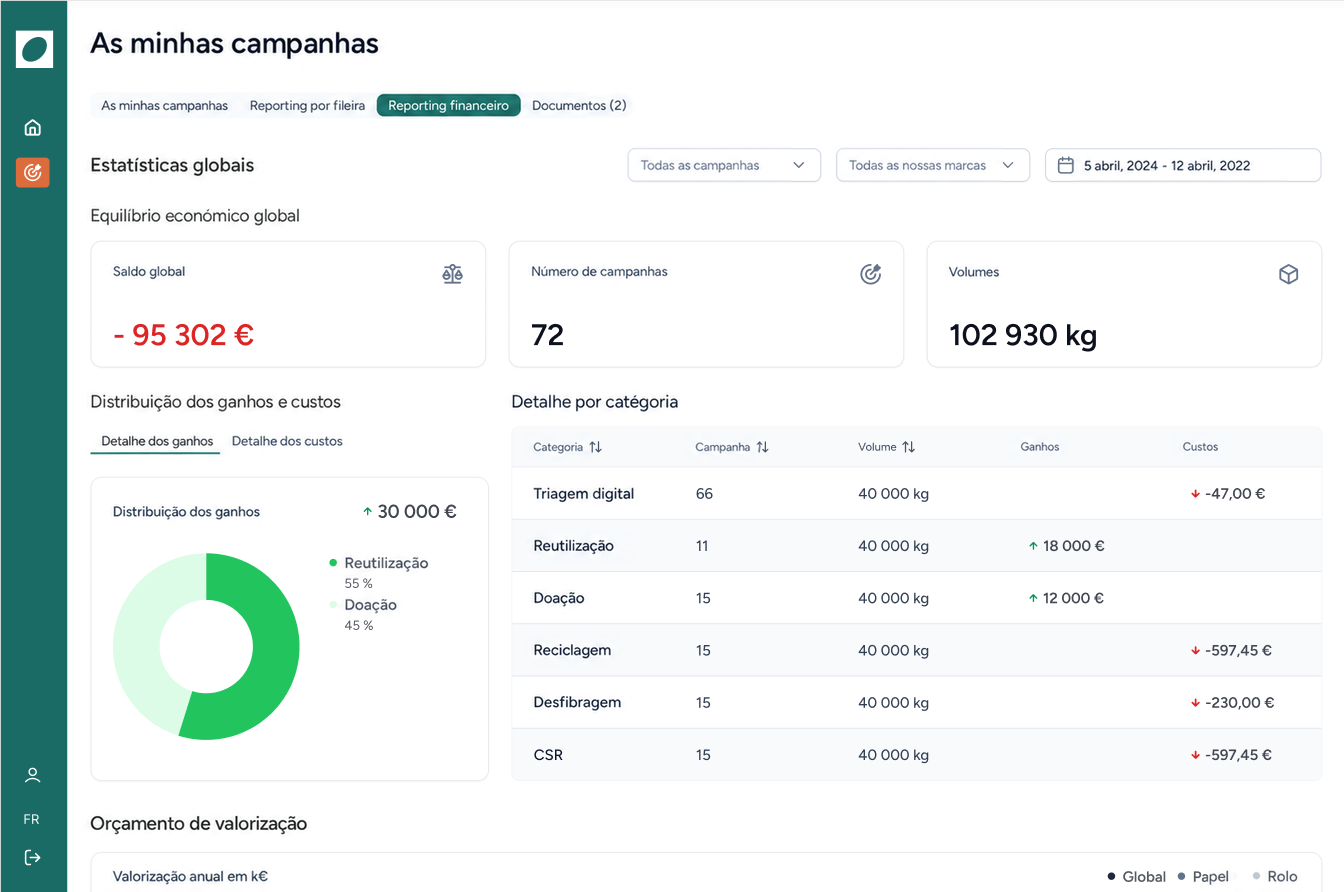Click the green leaf logo in sidebar
This screenshot has width=1344, height=892.
click(x=34, y=49)
